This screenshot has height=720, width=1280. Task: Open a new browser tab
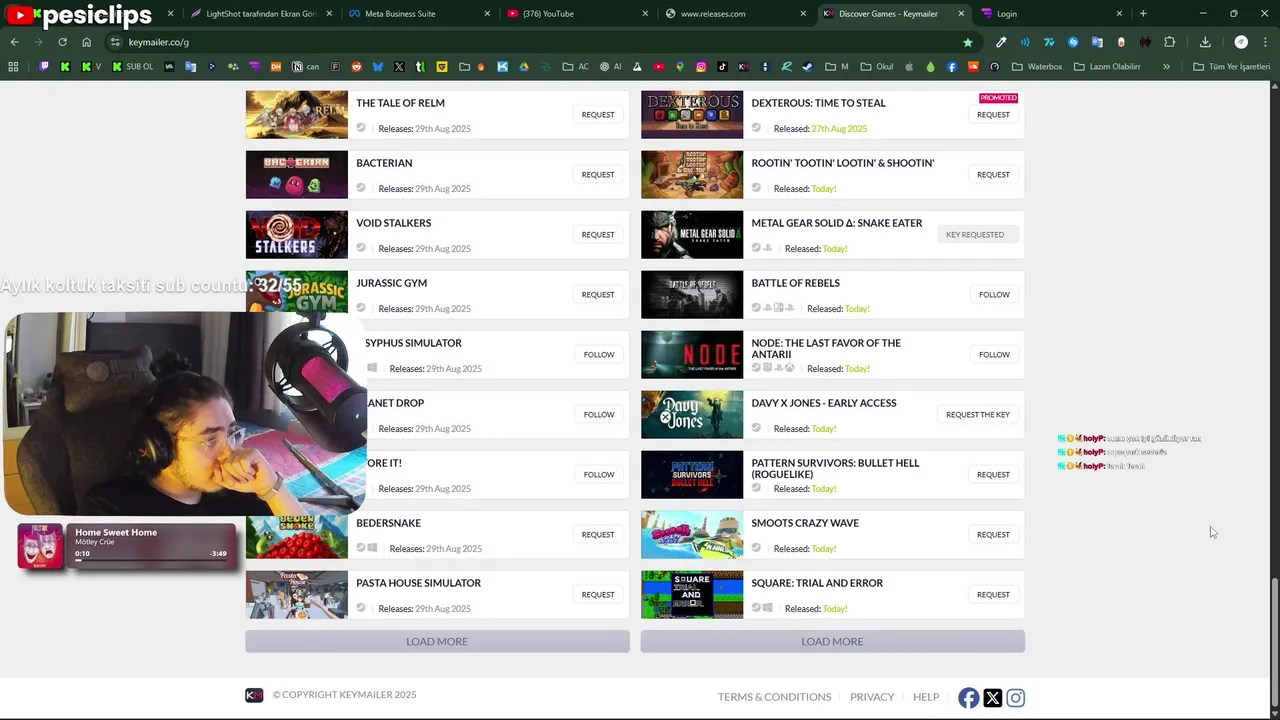pos(1143,14)
